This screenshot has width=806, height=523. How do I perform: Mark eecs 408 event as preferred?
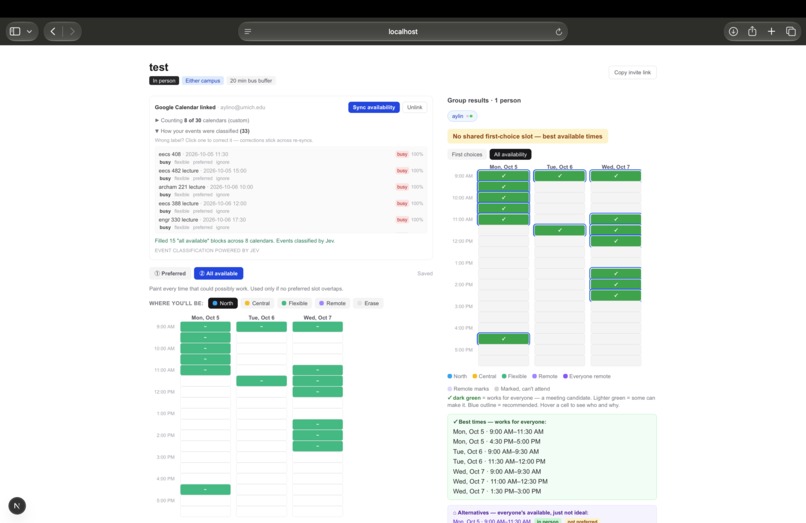click(203, 162)
